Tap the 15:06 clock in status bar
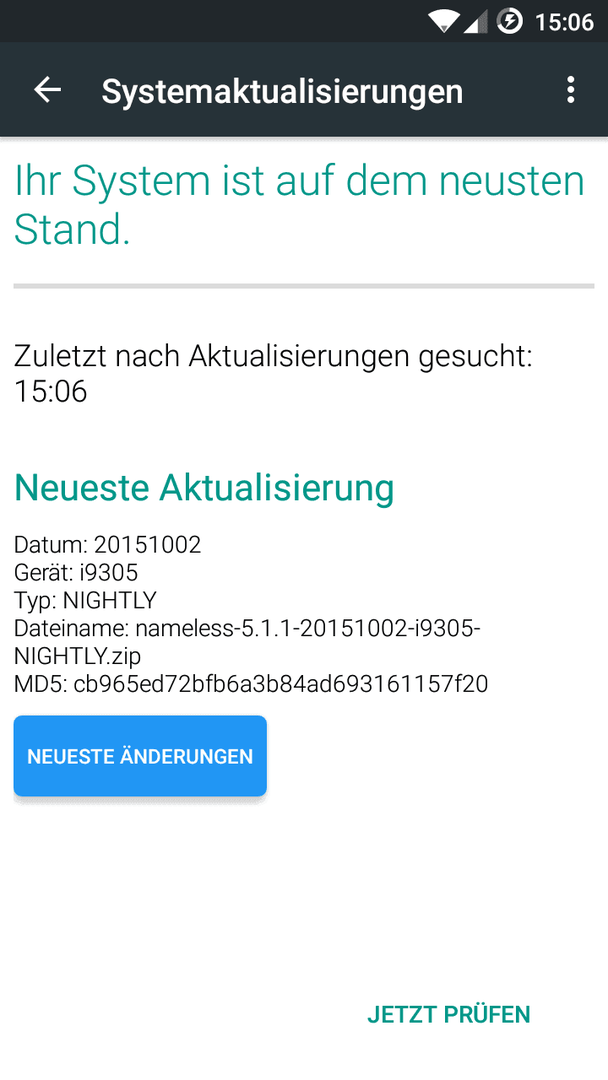 tap(565, 22)
